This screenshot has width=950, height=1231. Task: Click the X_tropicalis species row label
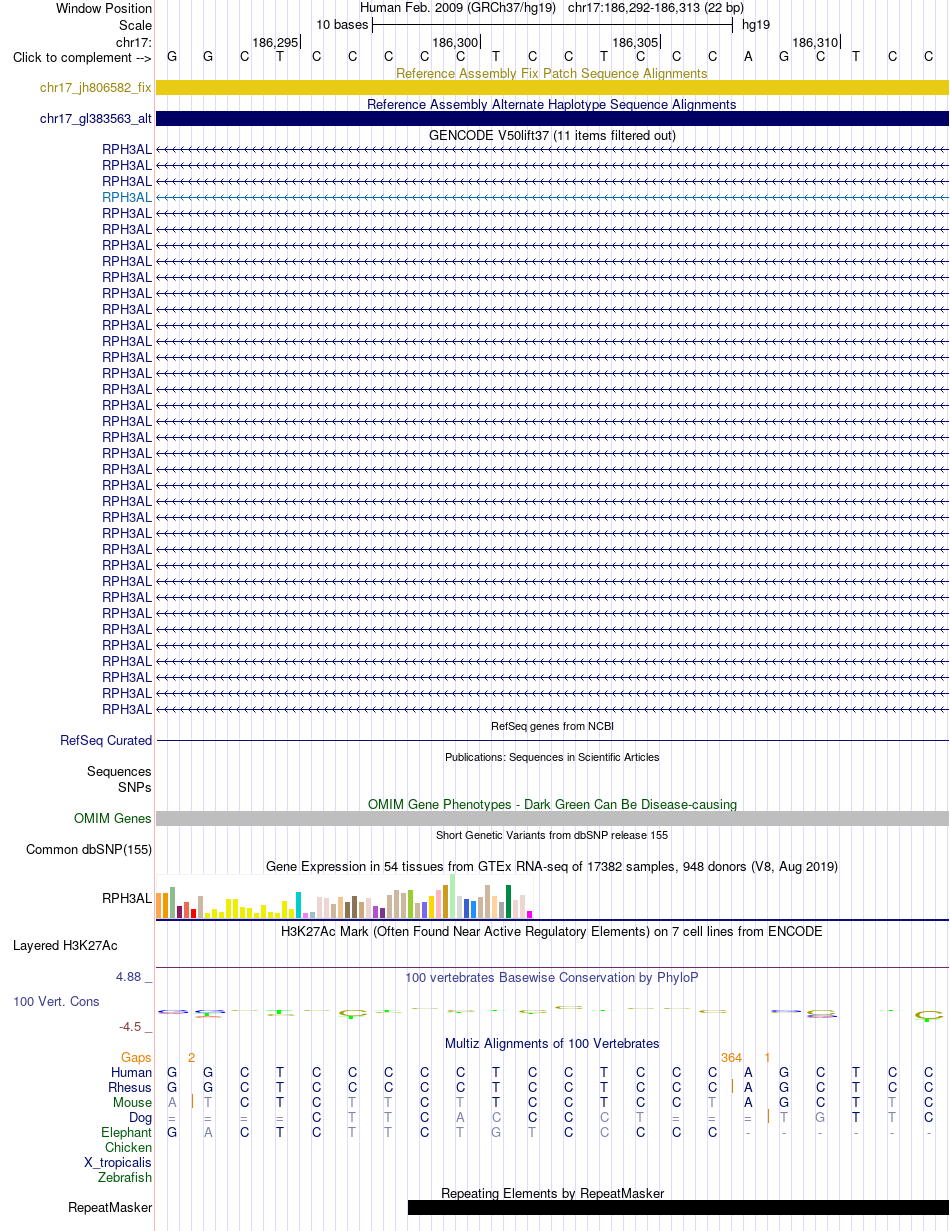pyautogui.click(x=118, y=1163)
